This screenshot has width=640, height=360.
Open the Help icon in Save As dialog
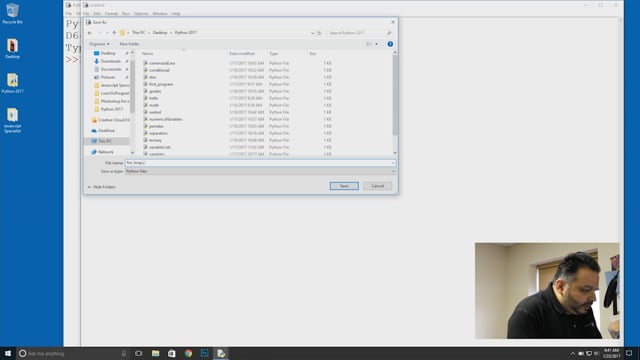[390, 44]
